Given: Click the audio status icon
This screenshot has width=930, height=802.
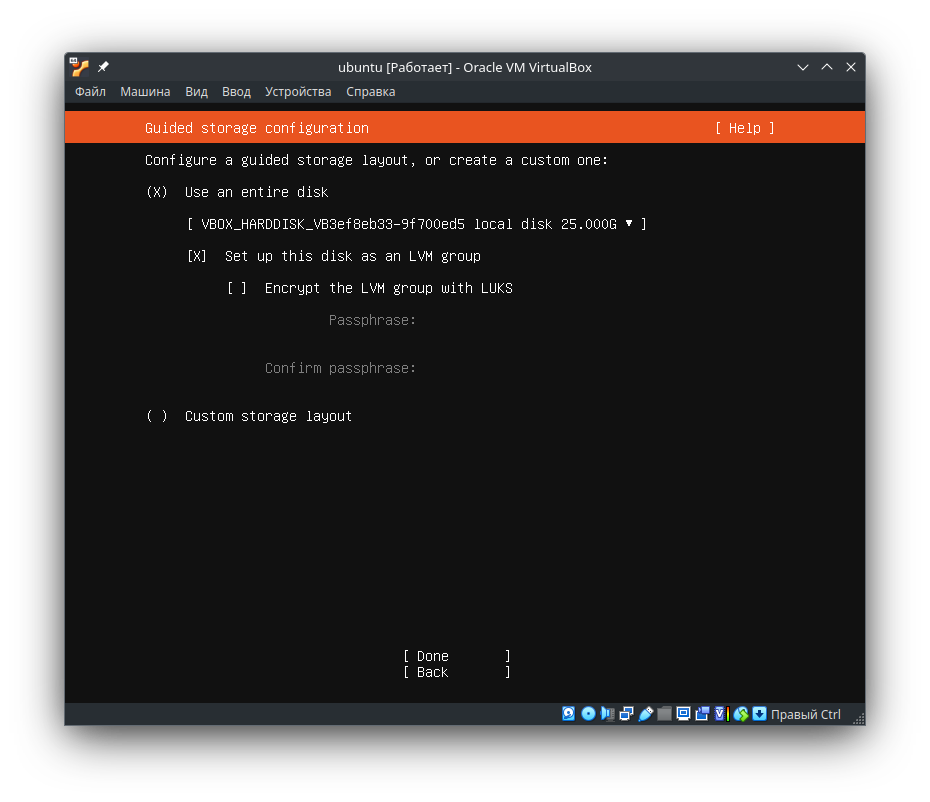Looking at the screenshot, I should coord(607,714).
